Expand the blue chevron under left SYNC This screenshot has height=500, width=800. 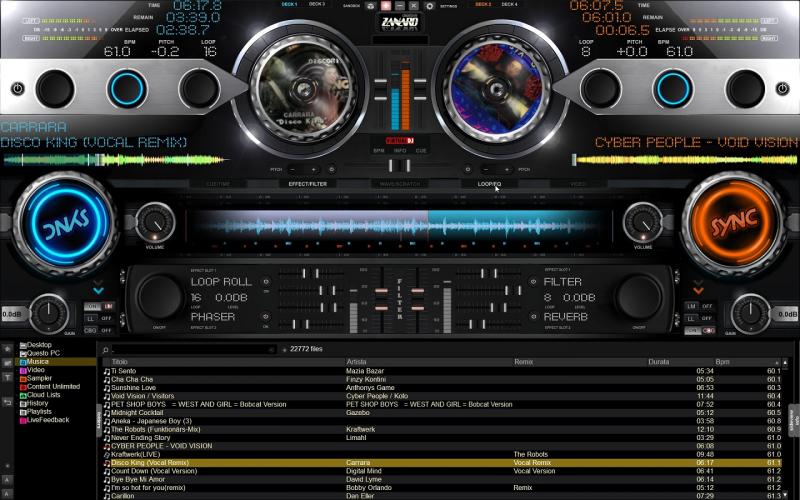point(98,290)
